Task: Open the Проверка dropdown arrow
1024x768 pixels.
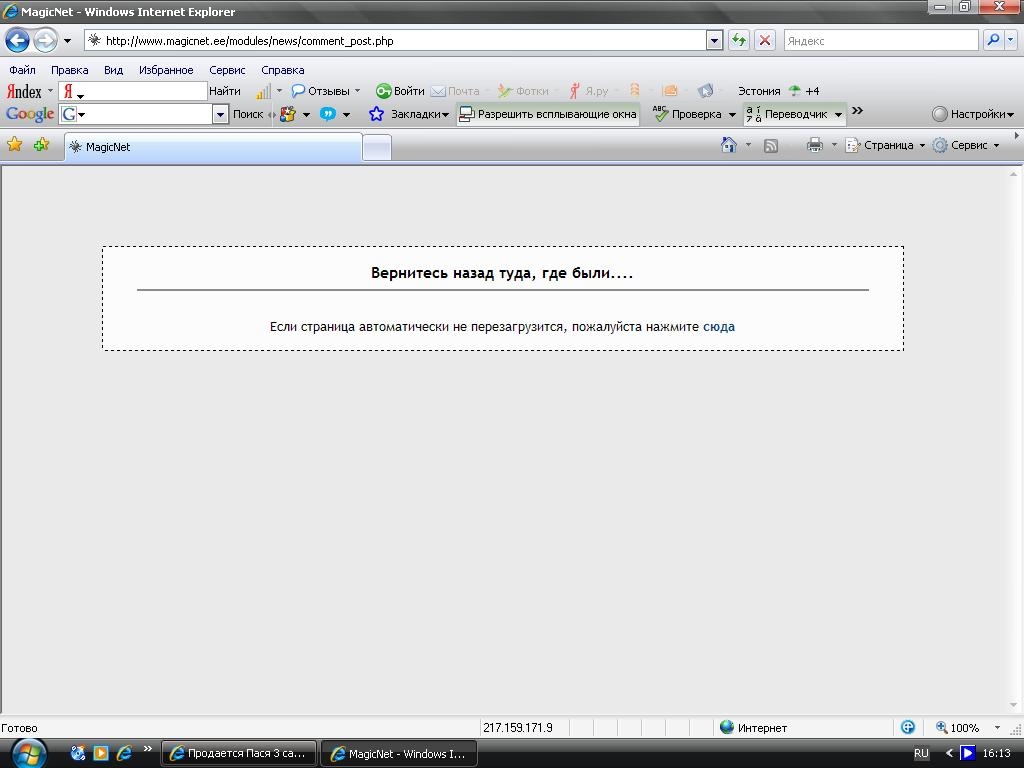Action: [x=732, y=114]
